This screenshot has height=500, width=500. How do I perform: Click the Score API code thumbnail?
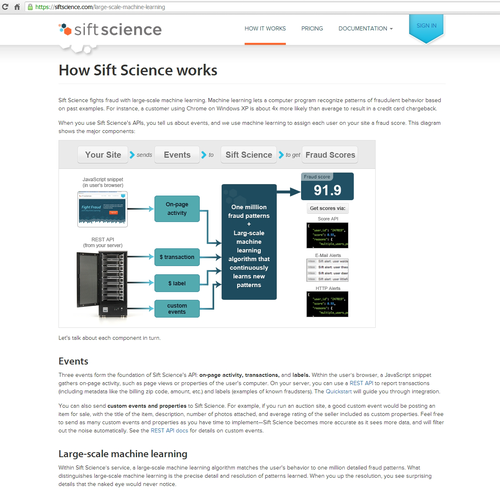coord(327,235)
